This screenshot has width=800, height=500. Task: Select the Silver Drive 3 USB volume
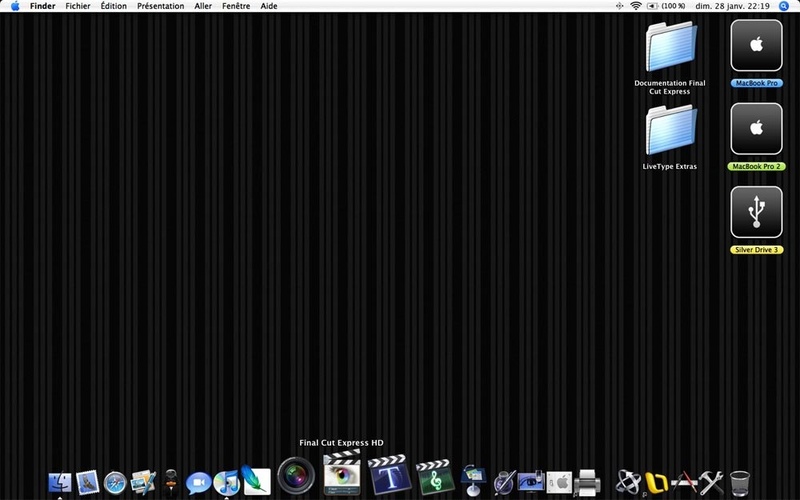[x=756, y=220]
